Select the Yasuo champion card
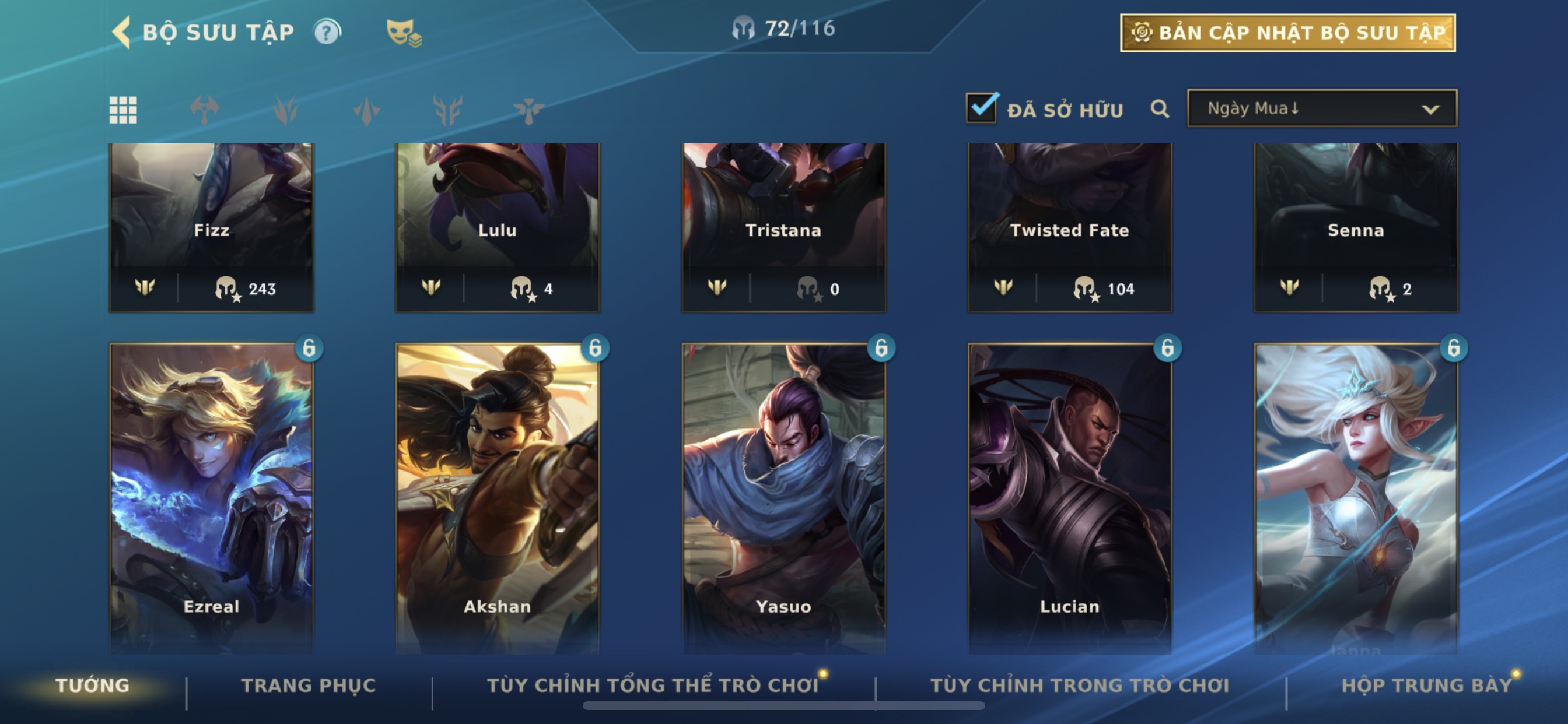This screenshot has width=1568, height=724. tap(783, 499)
